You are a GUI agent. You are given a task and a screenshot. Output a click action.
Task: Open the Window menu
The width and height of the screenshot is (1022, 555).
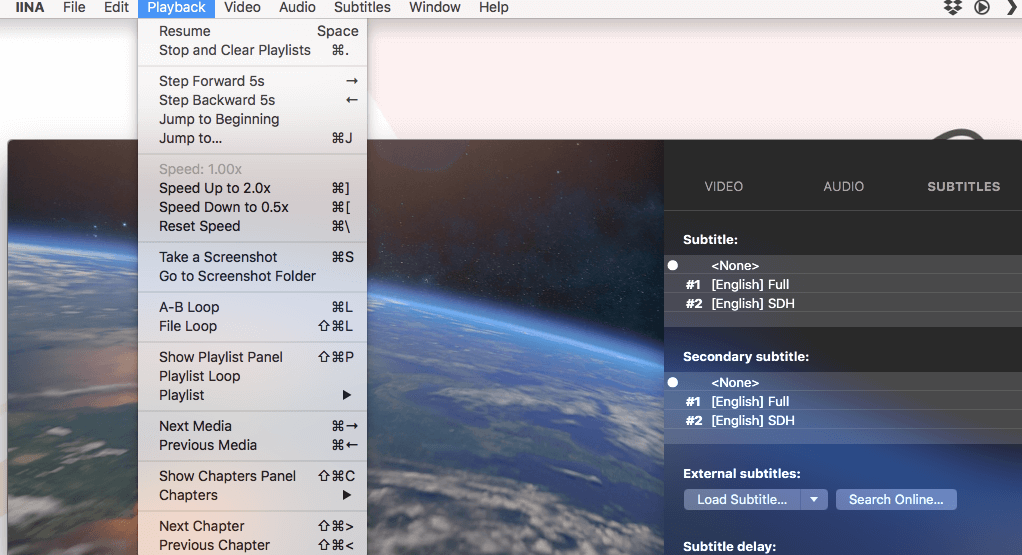point(435,7)
